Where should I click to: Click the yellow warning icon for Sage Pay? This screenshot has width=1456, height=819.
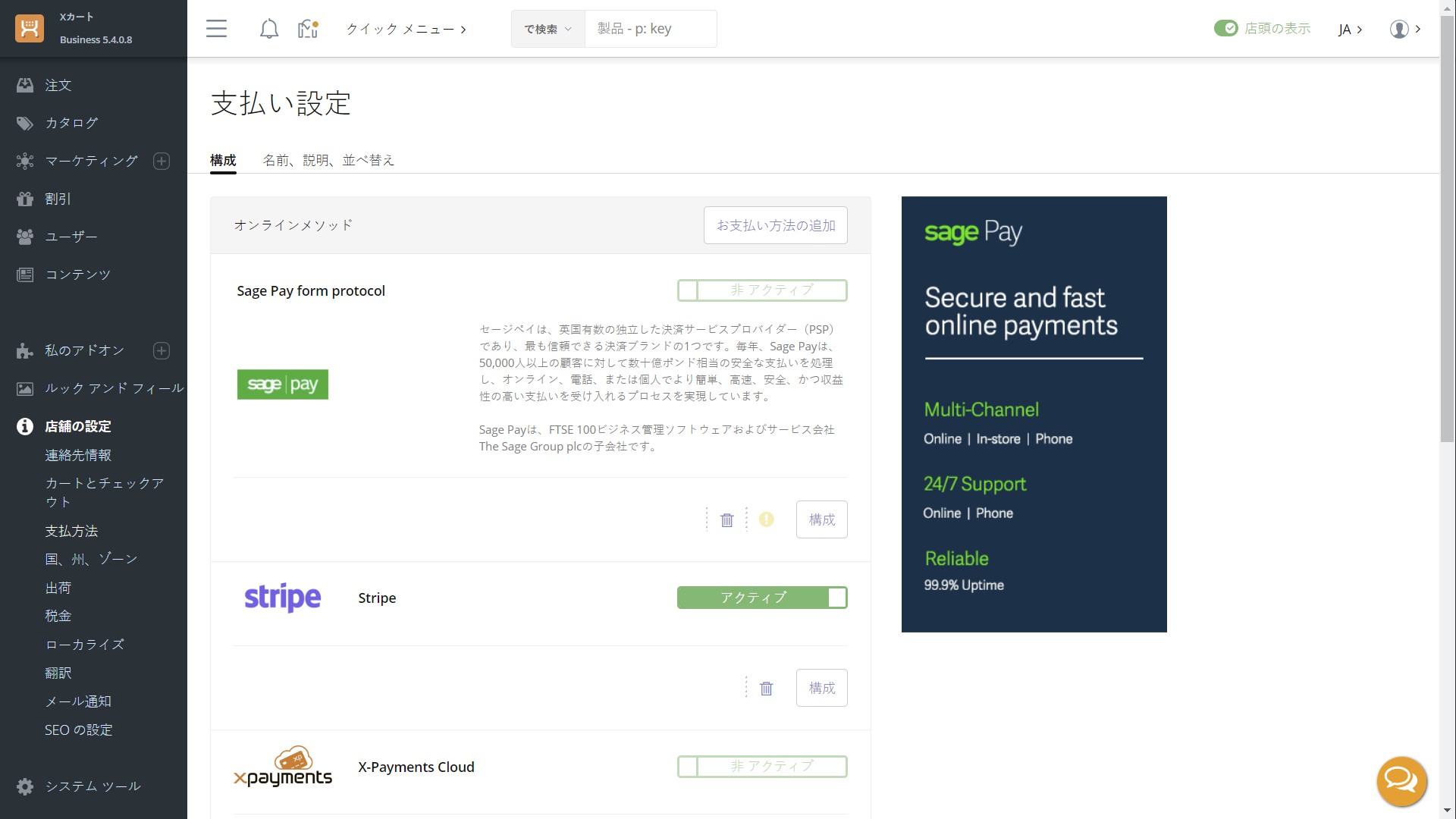(766, 519)
